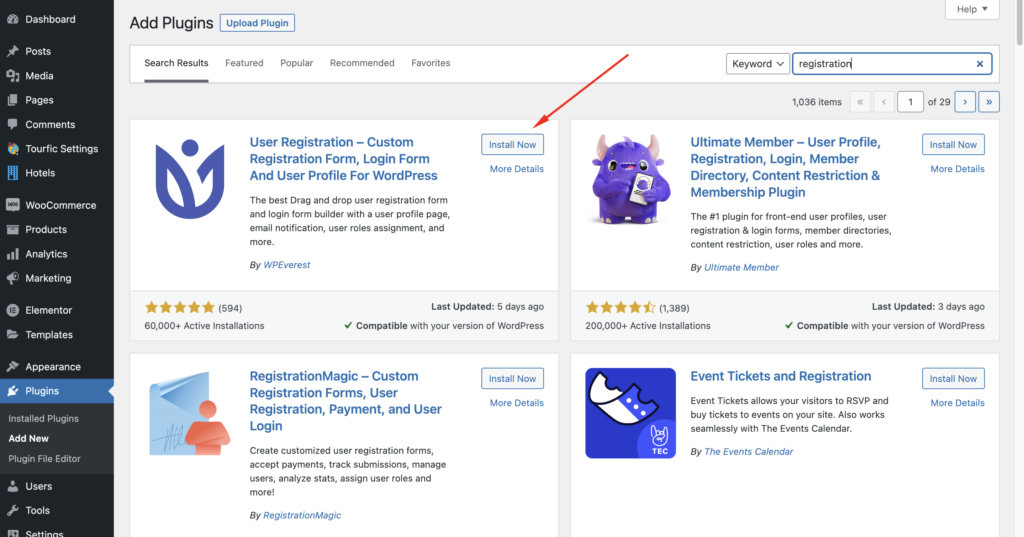Screen dimensions: 1024x537
Task: Install RegistrationMagic plugin now
Action: pyautogui.click(x=513, y=379)
